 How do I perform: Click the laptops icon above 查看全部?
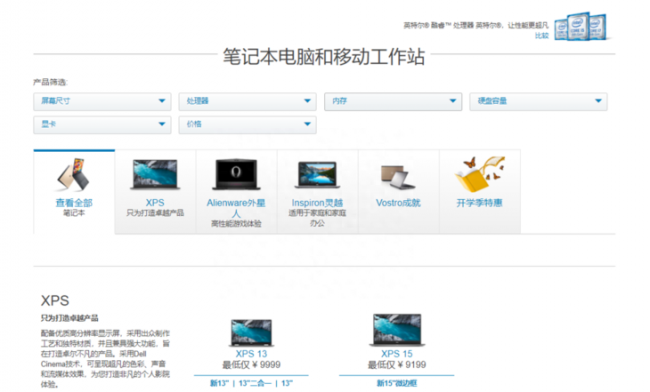[x=74, y=174]
